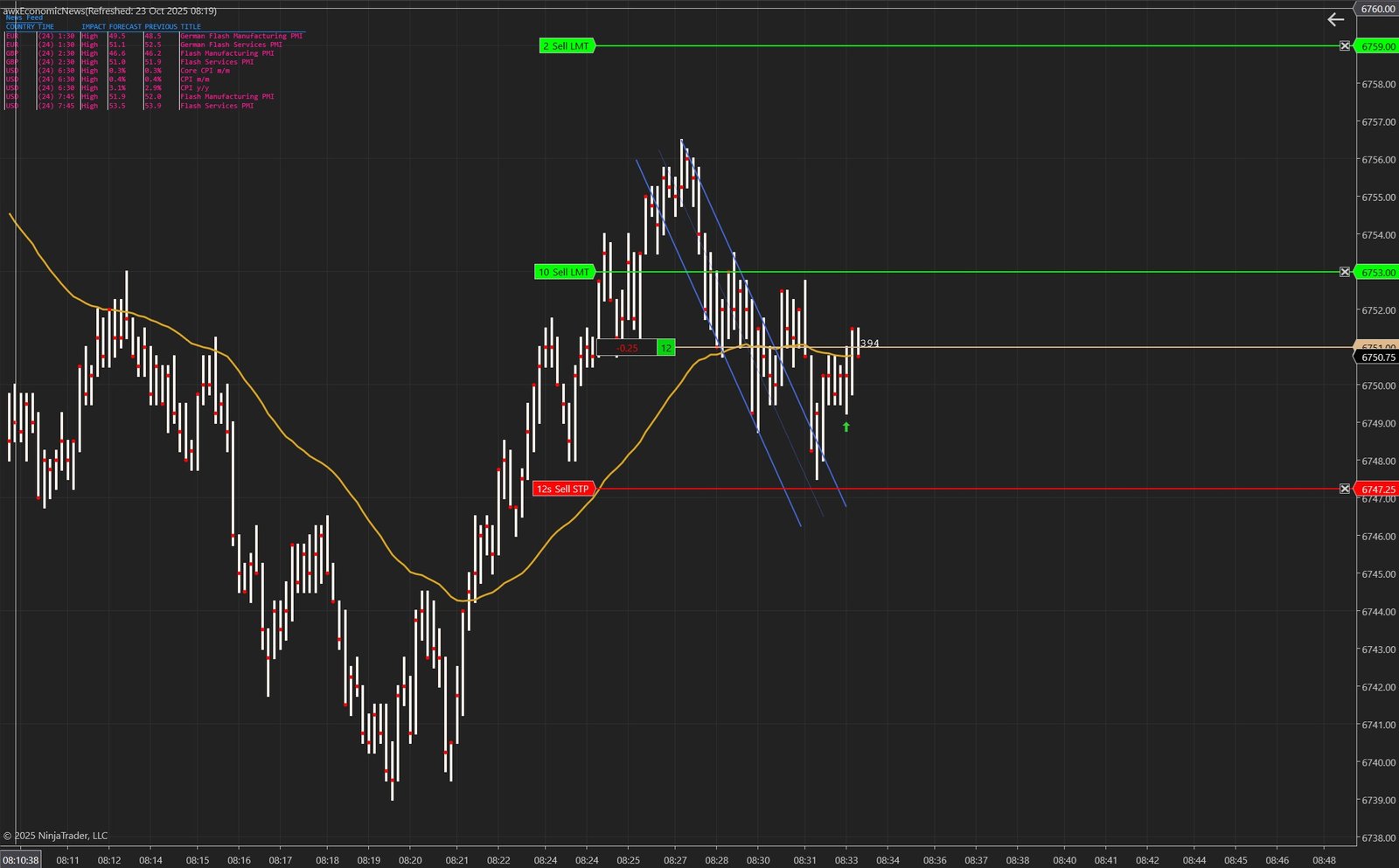1399x868 pixels.
Task: Click the 394 bar counter text
Action: [x=870, y=344]
